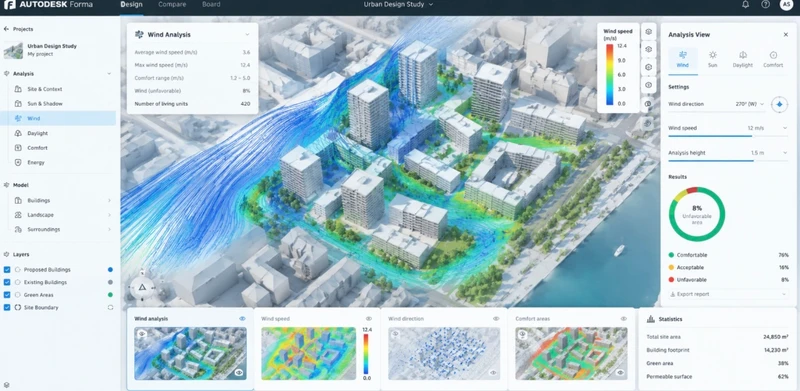Open the help question-mark icon
Screen dimensions: 800x391
coord(765,5)
